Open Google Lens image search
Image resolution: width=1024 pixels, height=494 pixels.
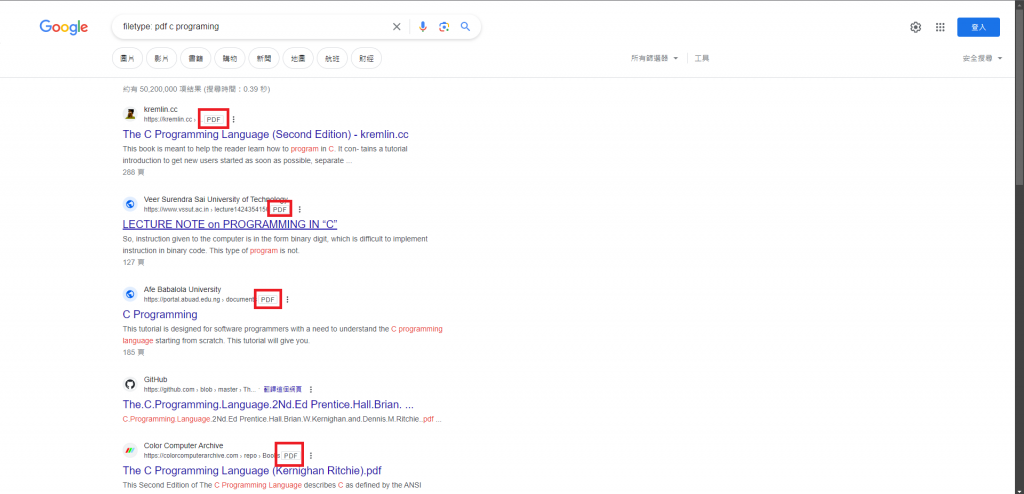point(444,27)
